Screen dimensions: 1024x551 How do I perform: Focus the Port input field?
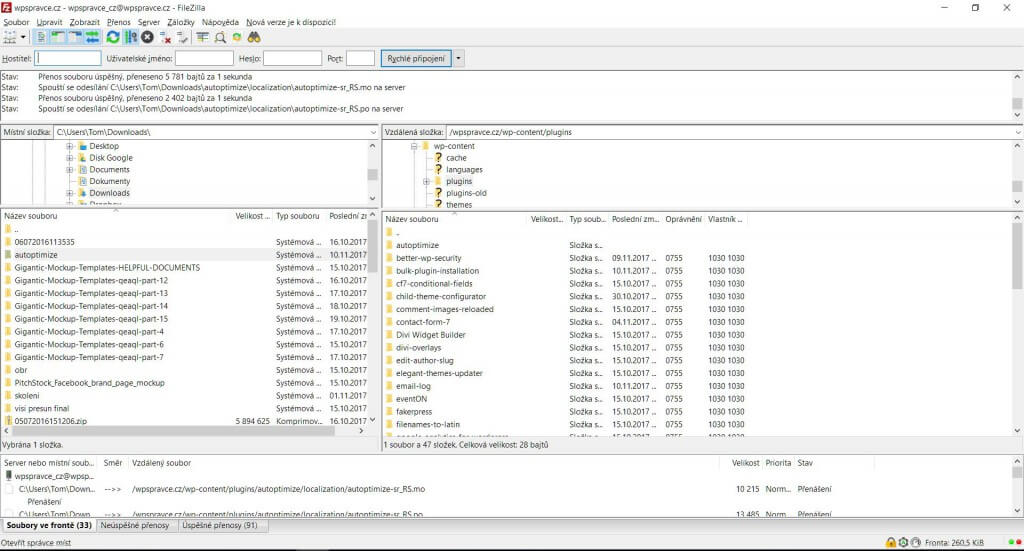360,59
